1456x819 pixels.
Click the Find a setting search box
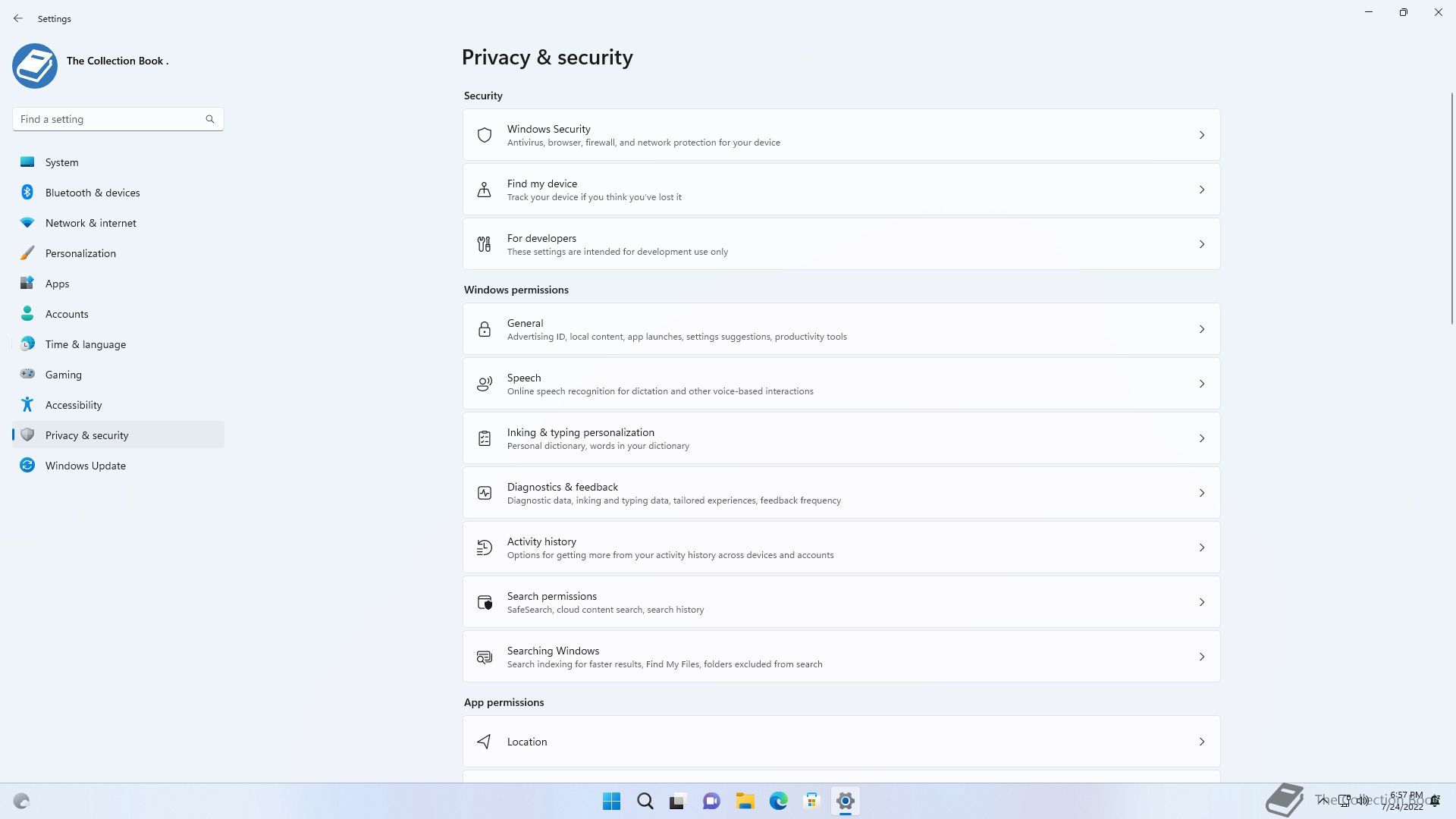click(x=118, y=119)
